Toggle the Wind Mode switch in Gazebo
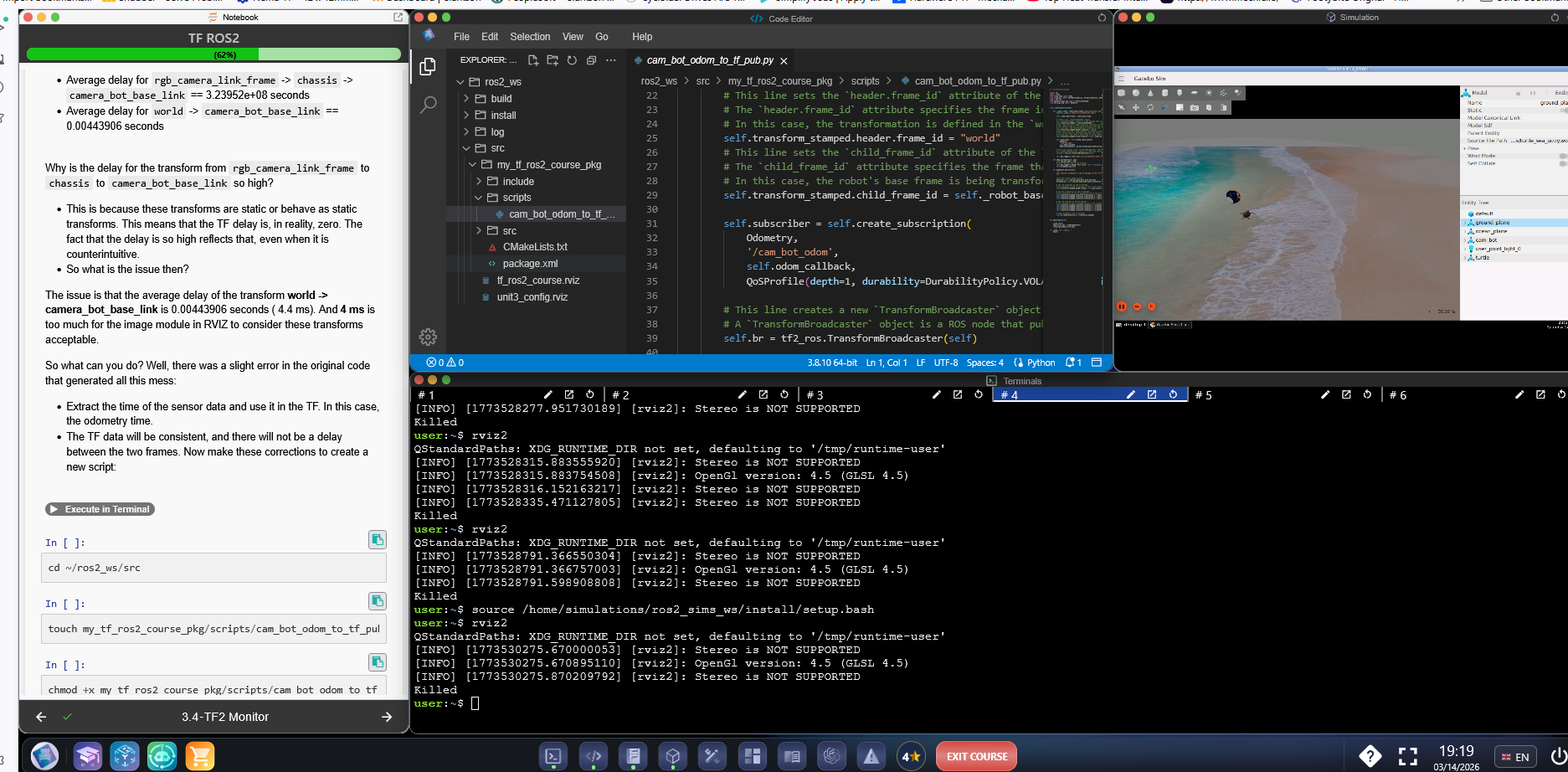 coord(1562,156)
